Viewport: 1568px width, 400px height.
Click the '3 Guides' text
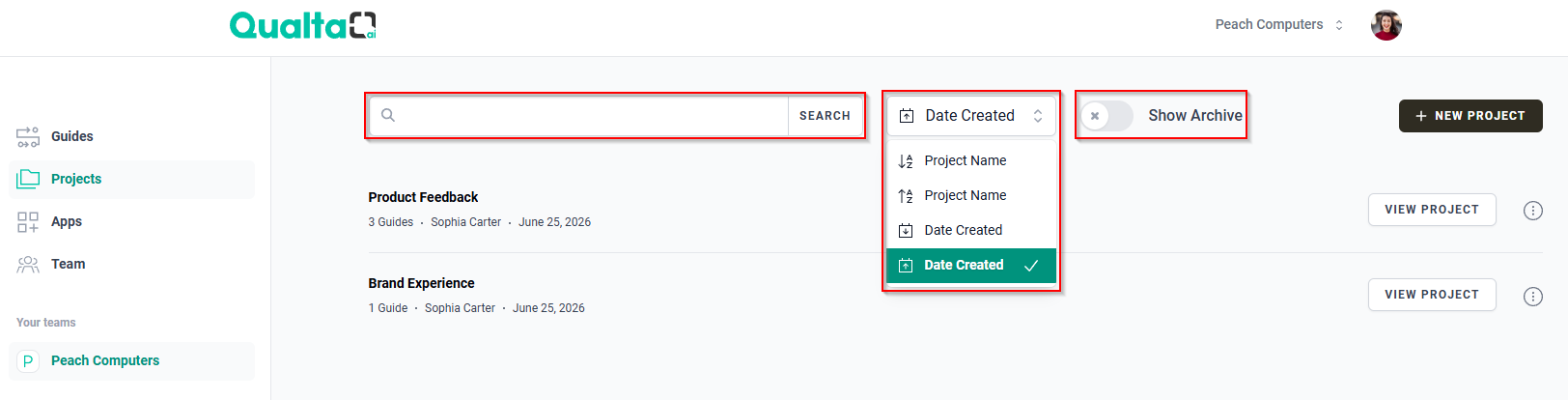click(390, 222)
